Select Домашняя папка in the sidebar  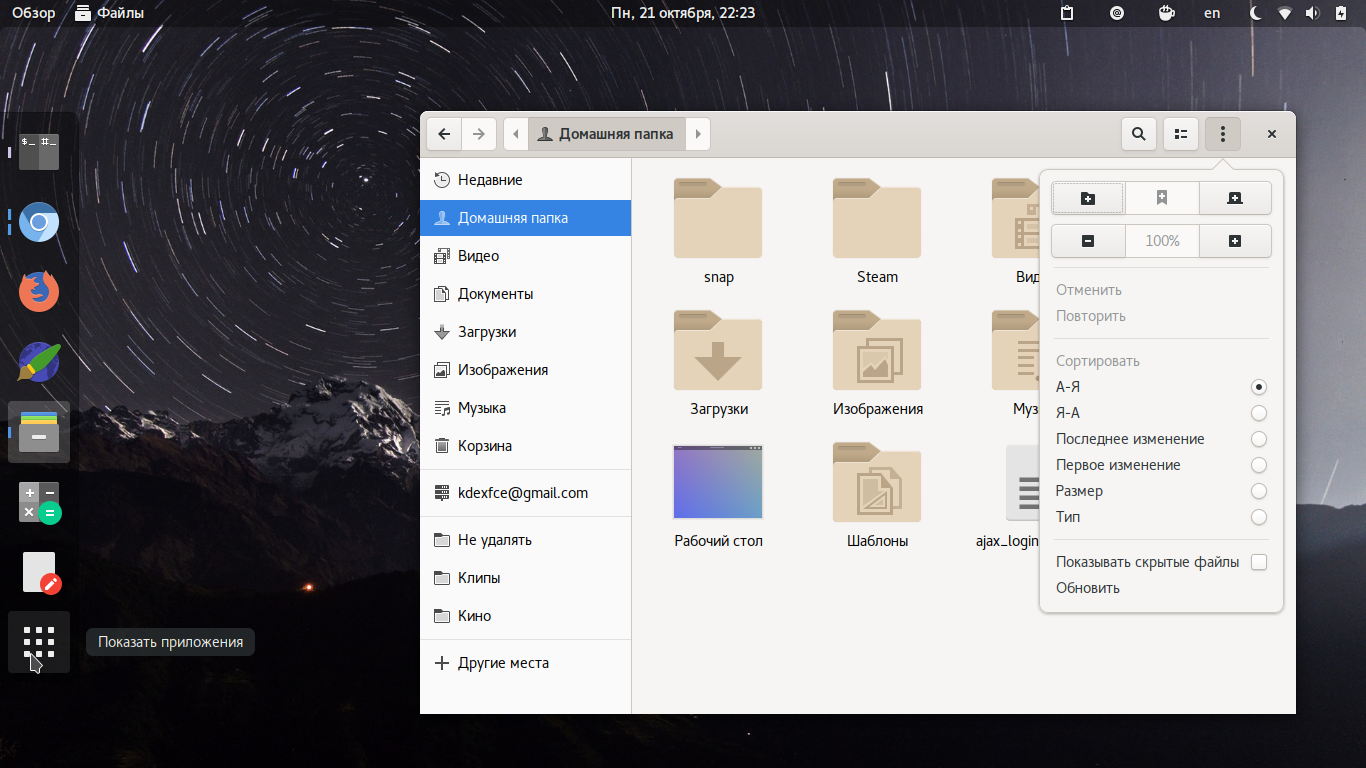click(525, 218)
